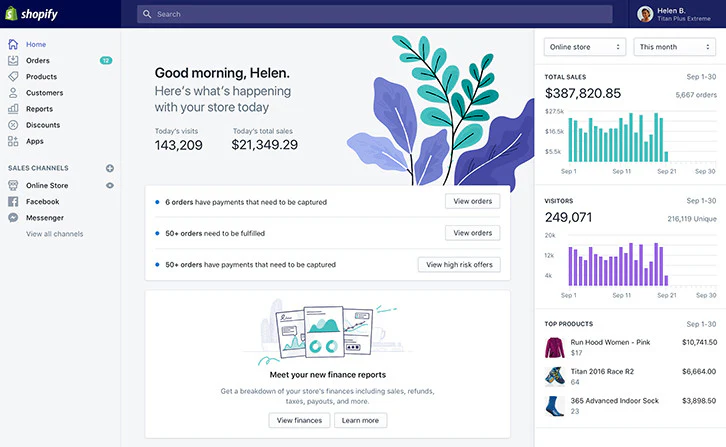The height and width of the screenshot is (447, 726).
Task: Click the View all channels link
Action: [54, 234]
